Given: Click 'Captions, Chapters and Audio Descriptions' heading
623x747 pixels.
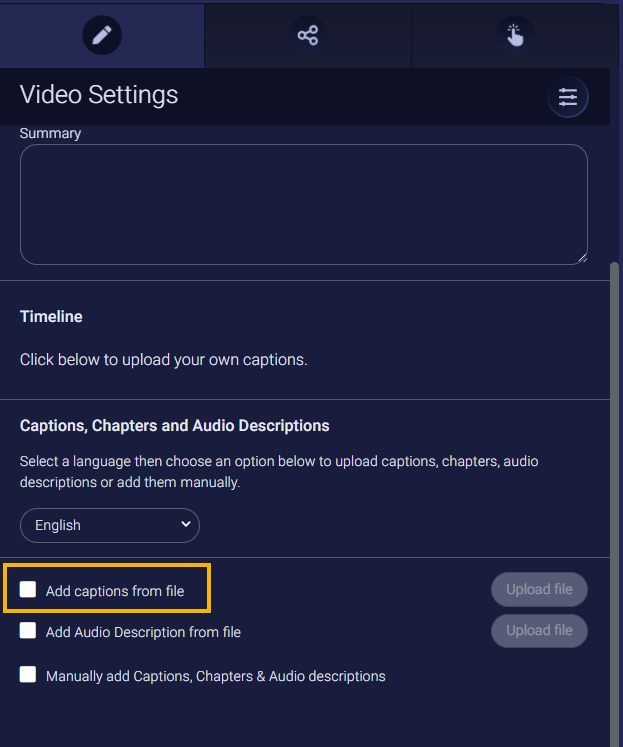Looking at the screenshot, I should 174,426.
